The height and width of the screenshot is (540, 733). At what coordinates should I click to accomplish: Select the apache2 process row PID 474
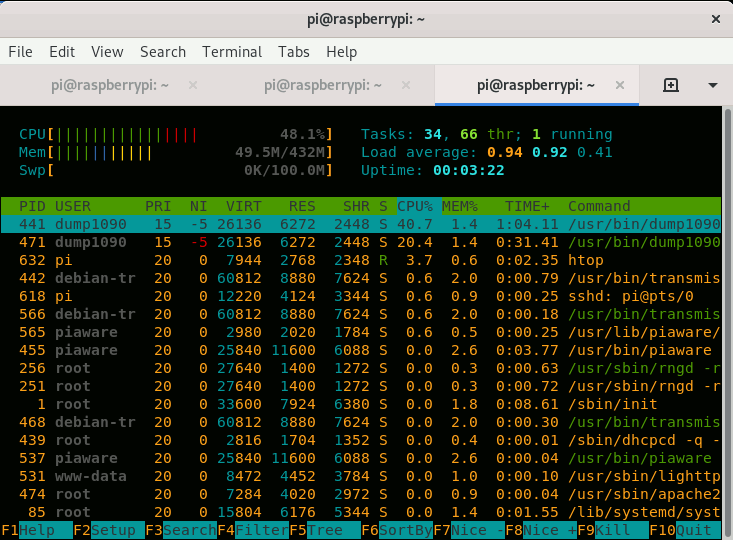pyautogui.click(x=361, y=494)
